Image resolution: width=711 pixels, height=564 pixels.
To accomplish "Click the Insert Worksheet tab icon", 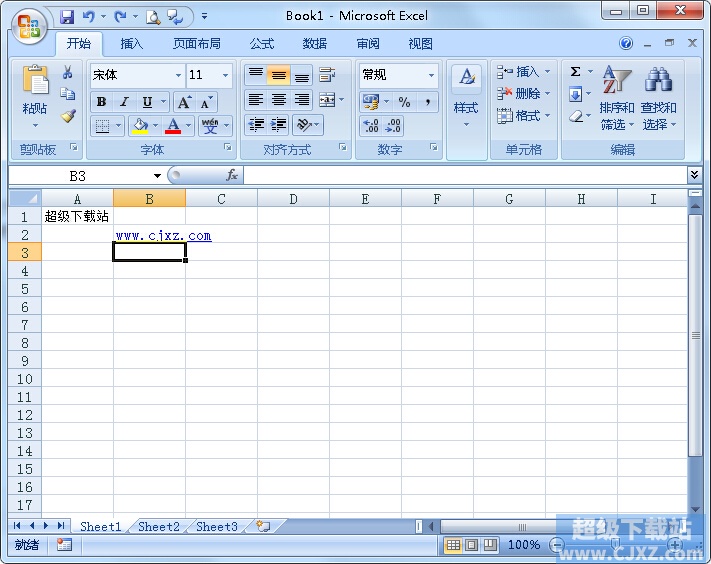I will point(263,526).
